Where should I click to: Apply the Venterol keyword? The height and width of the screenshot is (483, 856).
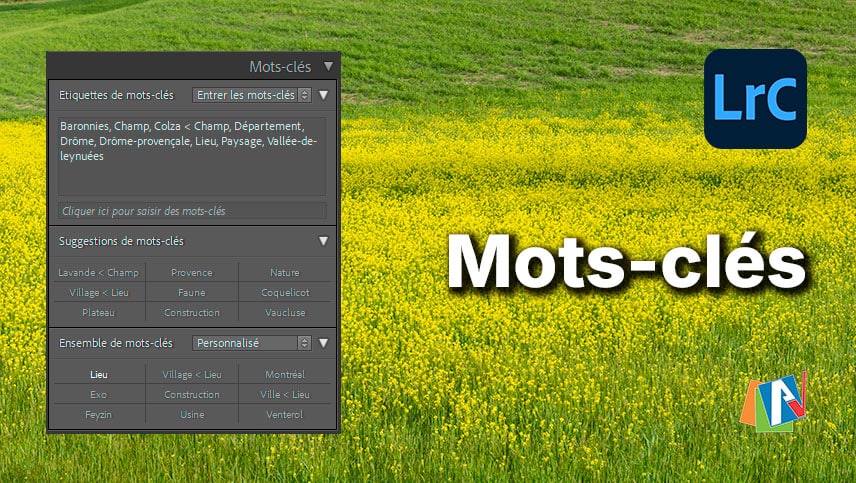[285, 415]
